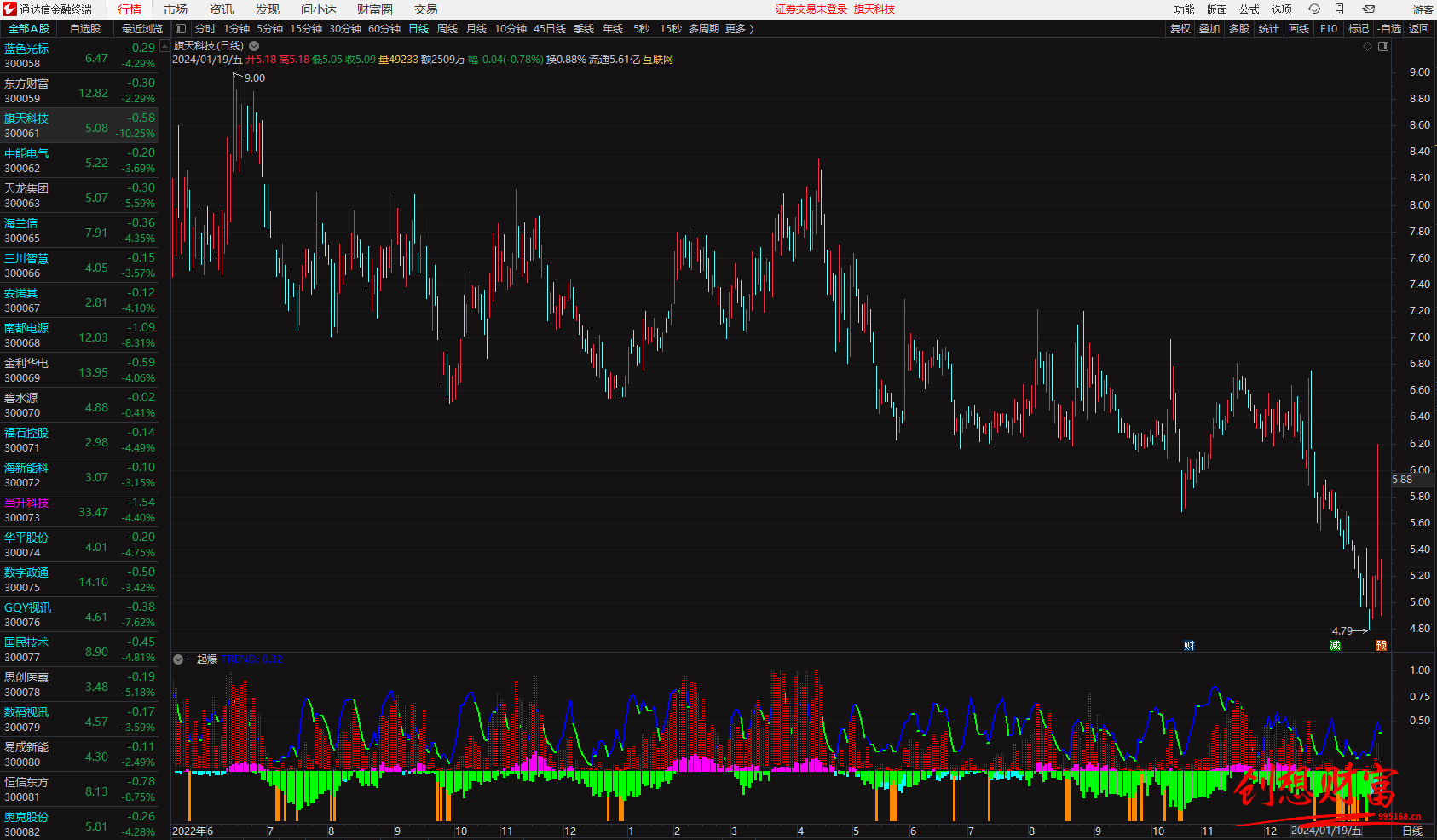The height and width of the screenshot is (840, 1437).
Task: Select the 周线 period
Action: 447,29
